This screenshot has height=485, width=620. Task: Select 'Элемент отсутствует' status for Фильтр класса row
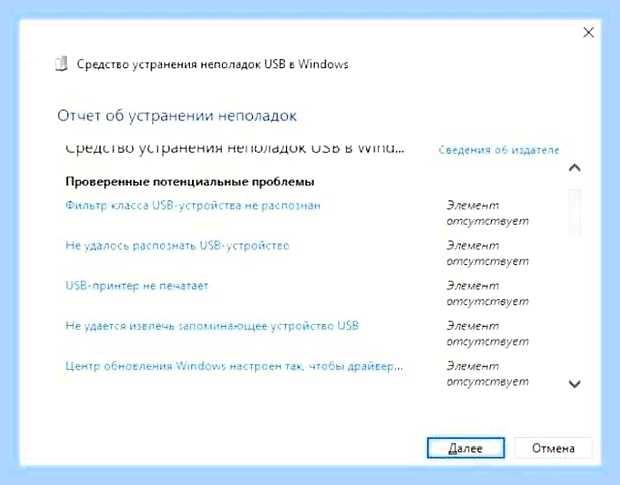coord(488,213)
